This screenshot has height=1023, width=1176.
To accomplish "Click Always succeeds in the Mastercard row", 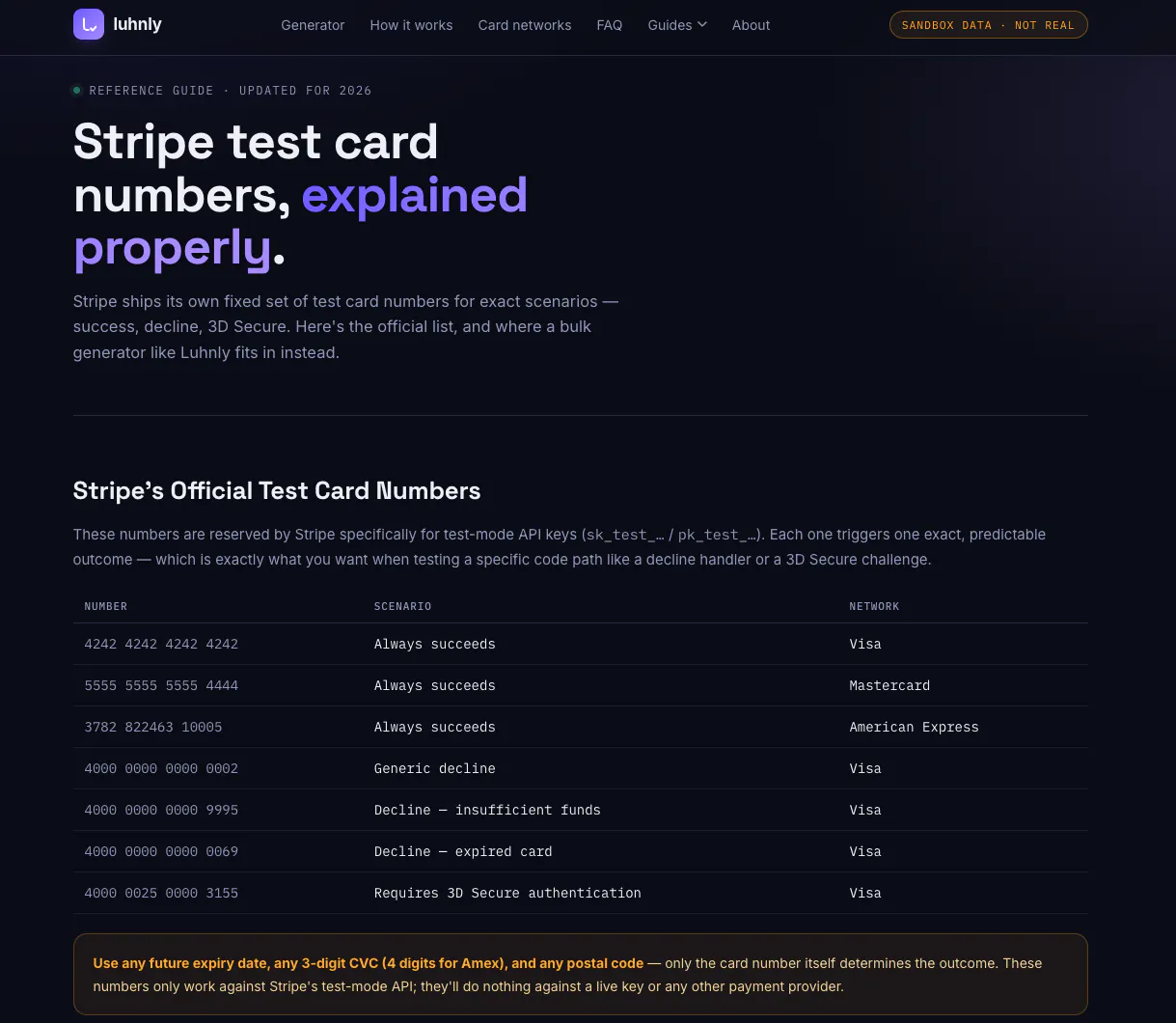I will pyautogui.click(x=435, y=685).
